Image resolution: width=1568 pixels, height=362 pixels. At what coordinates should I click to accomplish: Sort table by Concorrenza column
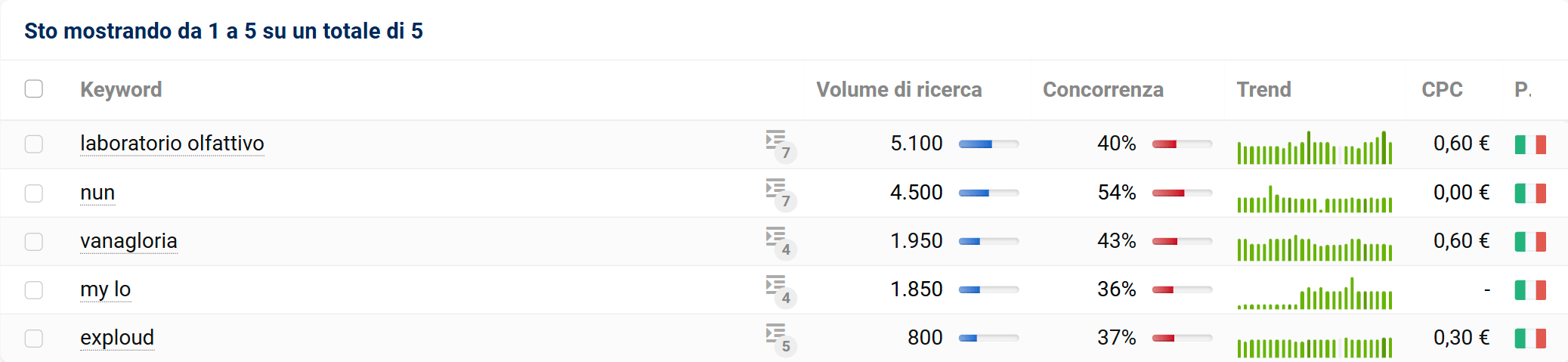click(x=1103, y=90)
